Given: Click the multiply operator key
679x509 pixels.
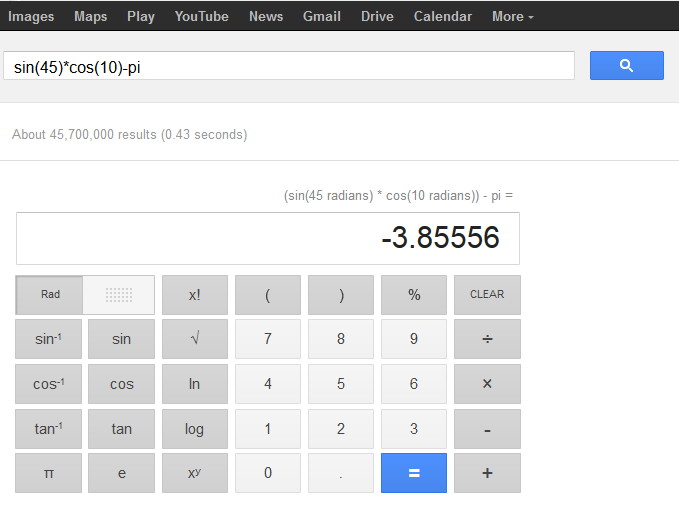Looking at the screenshot, I should click(487, 384).
